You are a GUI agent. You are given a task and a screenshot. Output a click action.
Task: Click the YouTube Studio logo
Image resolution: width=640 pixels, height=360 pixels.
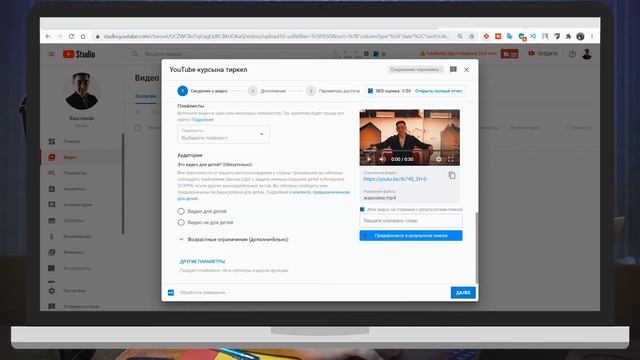tap(79, 54)
